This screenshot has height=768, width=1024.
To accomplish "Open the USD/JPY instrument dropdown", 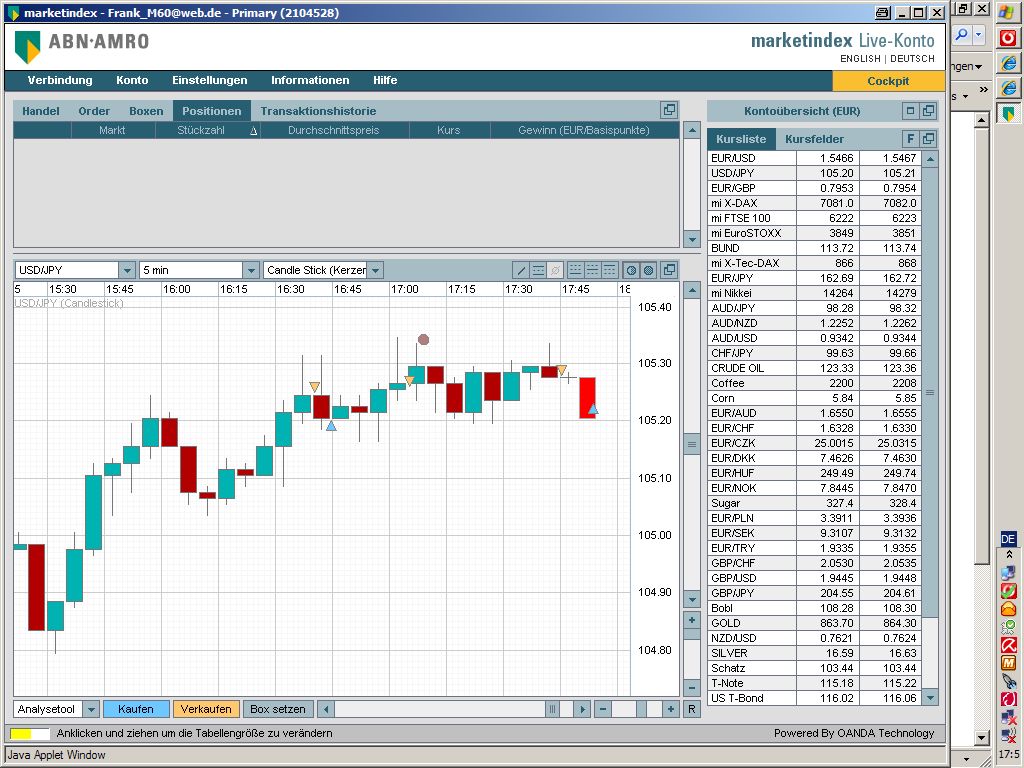I will [127, 270].
